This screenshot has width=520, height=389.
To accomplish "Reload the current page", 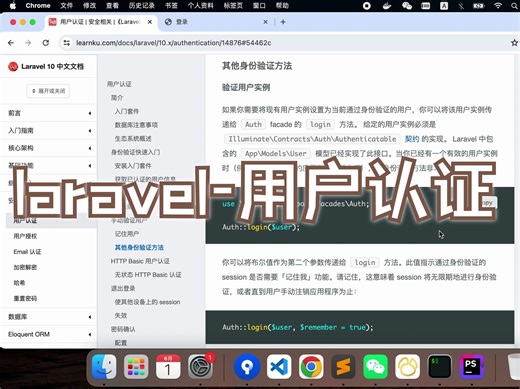I will click(46, 43).
